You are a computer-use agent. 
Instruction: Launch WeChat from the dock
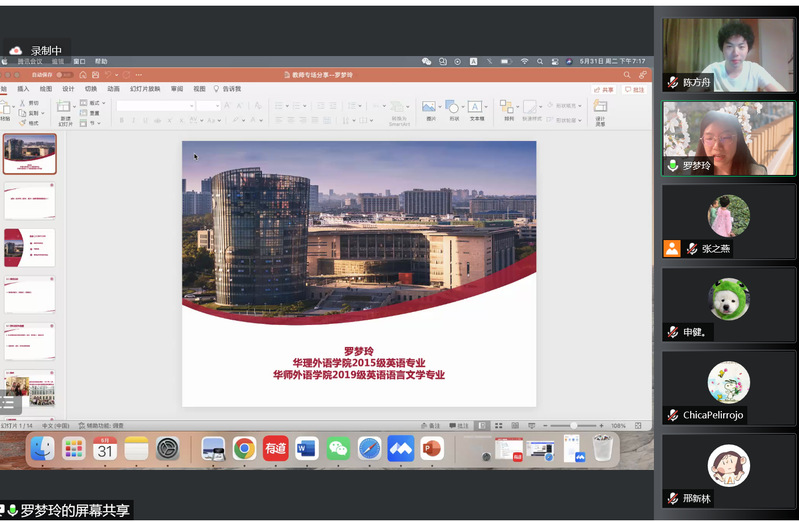pos(338,449)
